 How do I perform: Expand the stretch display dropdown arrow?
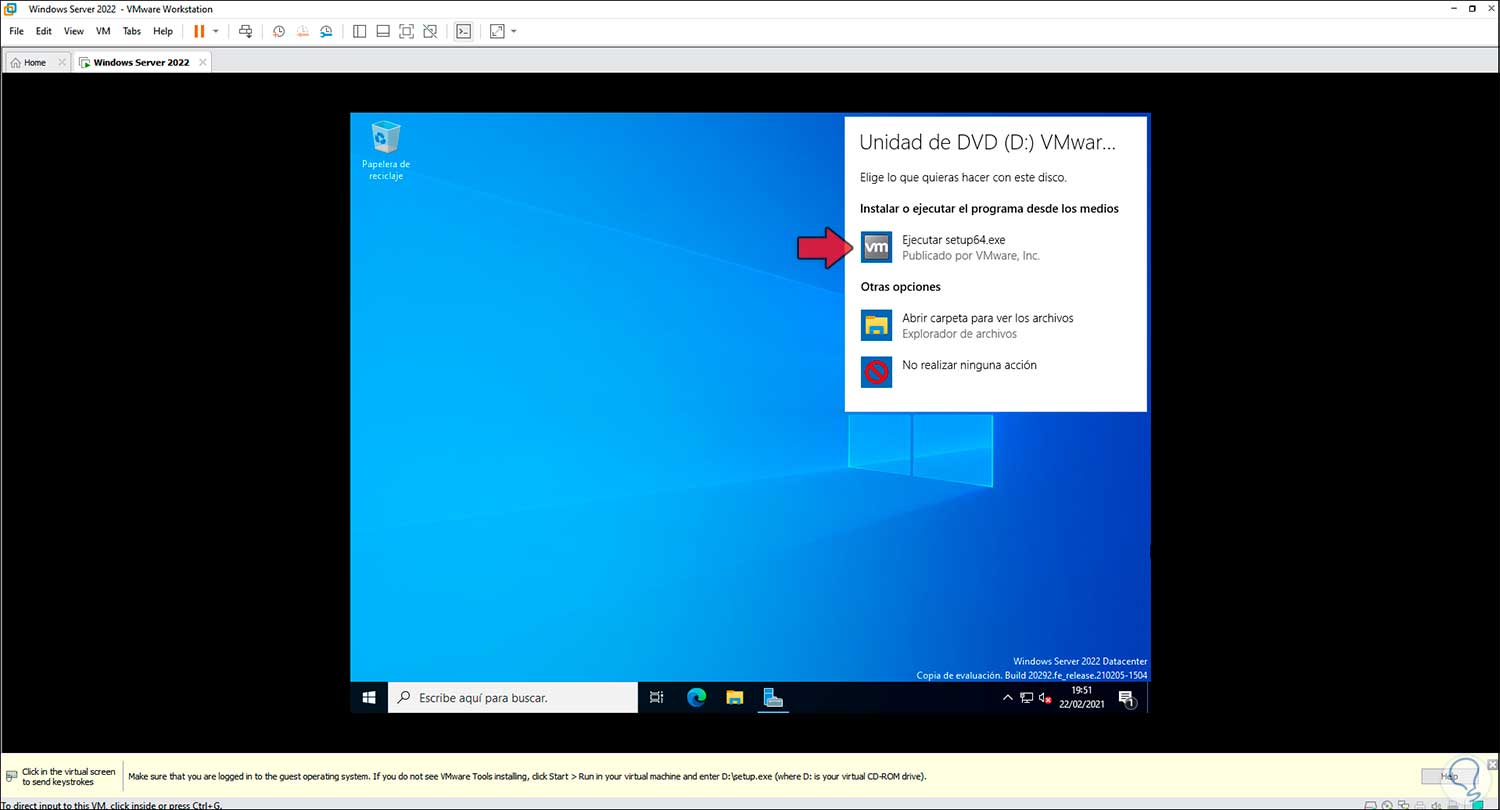click(x=514, y=31)
